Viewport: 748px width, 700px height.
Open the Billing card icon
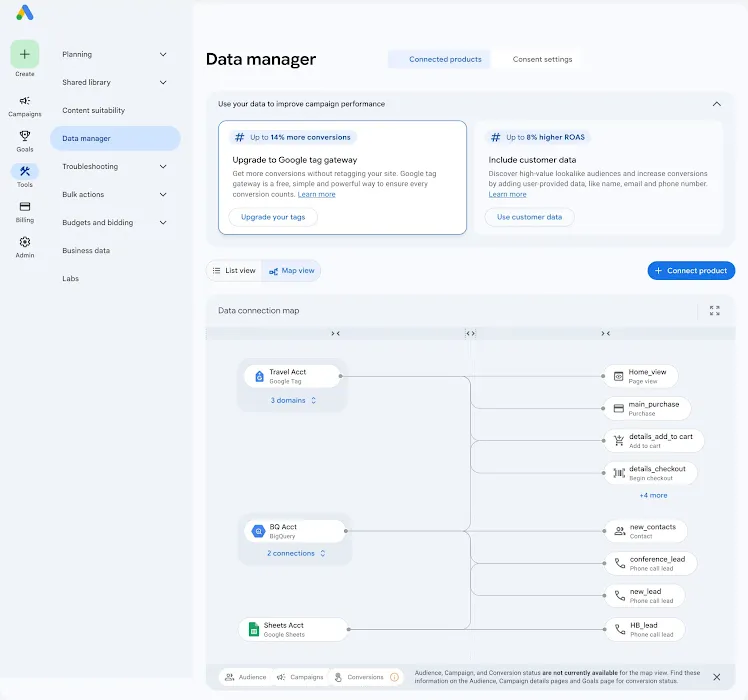click(25, 207)
